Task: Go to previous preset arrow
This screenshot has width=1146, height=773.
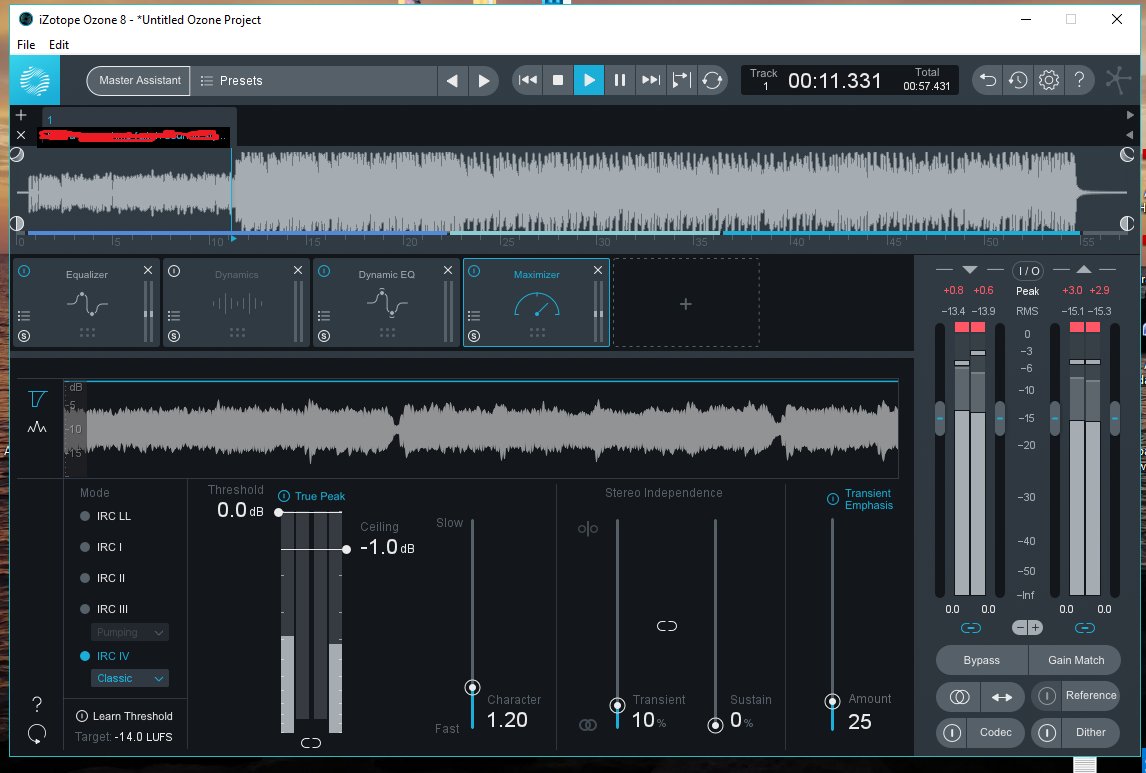Action: (452, 80)
